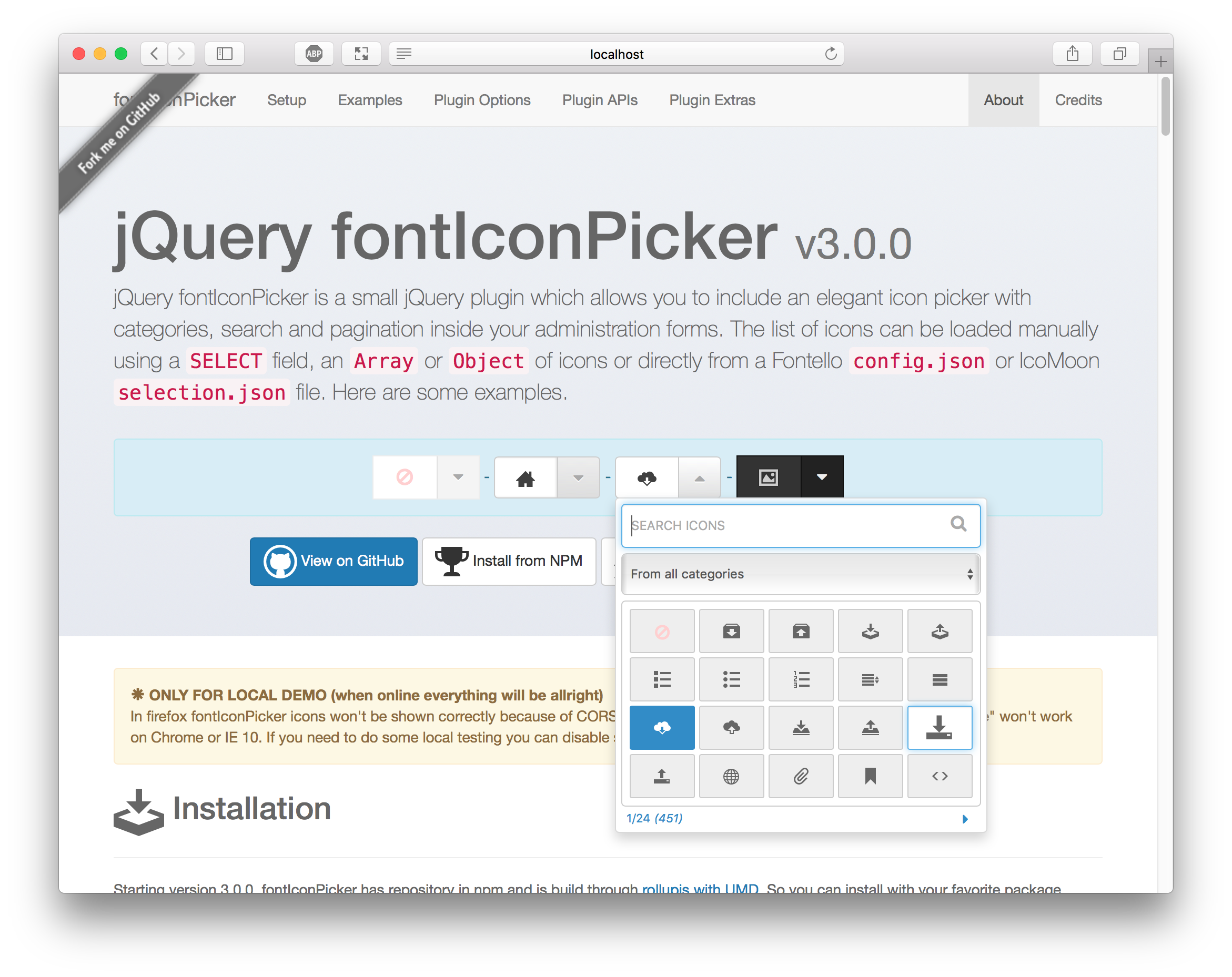This screenshot has width=1232, height=977.
Task: Select the bulleted list icon with dots
Action: [731, 679]
